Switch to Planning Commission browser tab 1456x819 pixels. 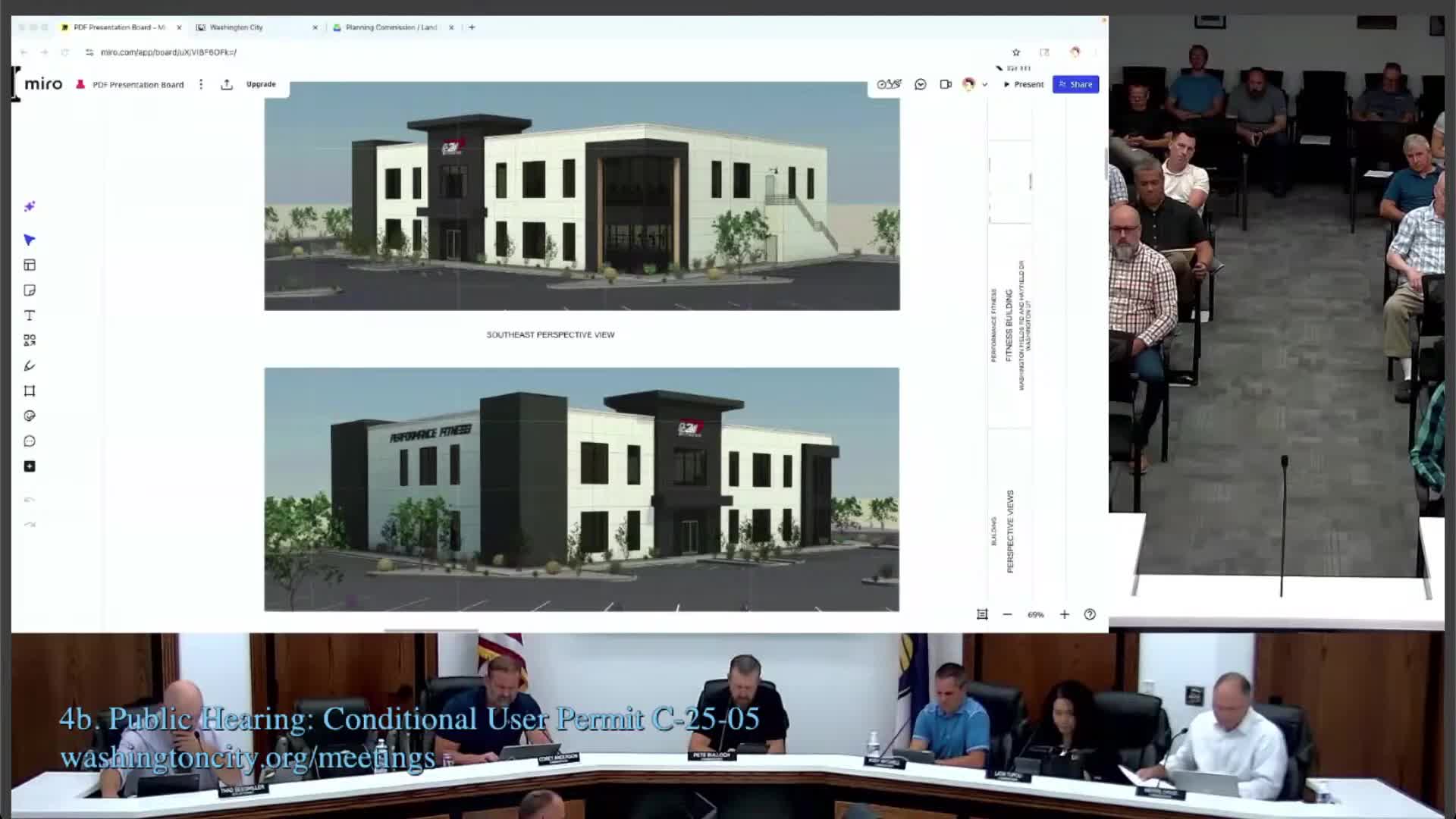[x=391, y=27]
